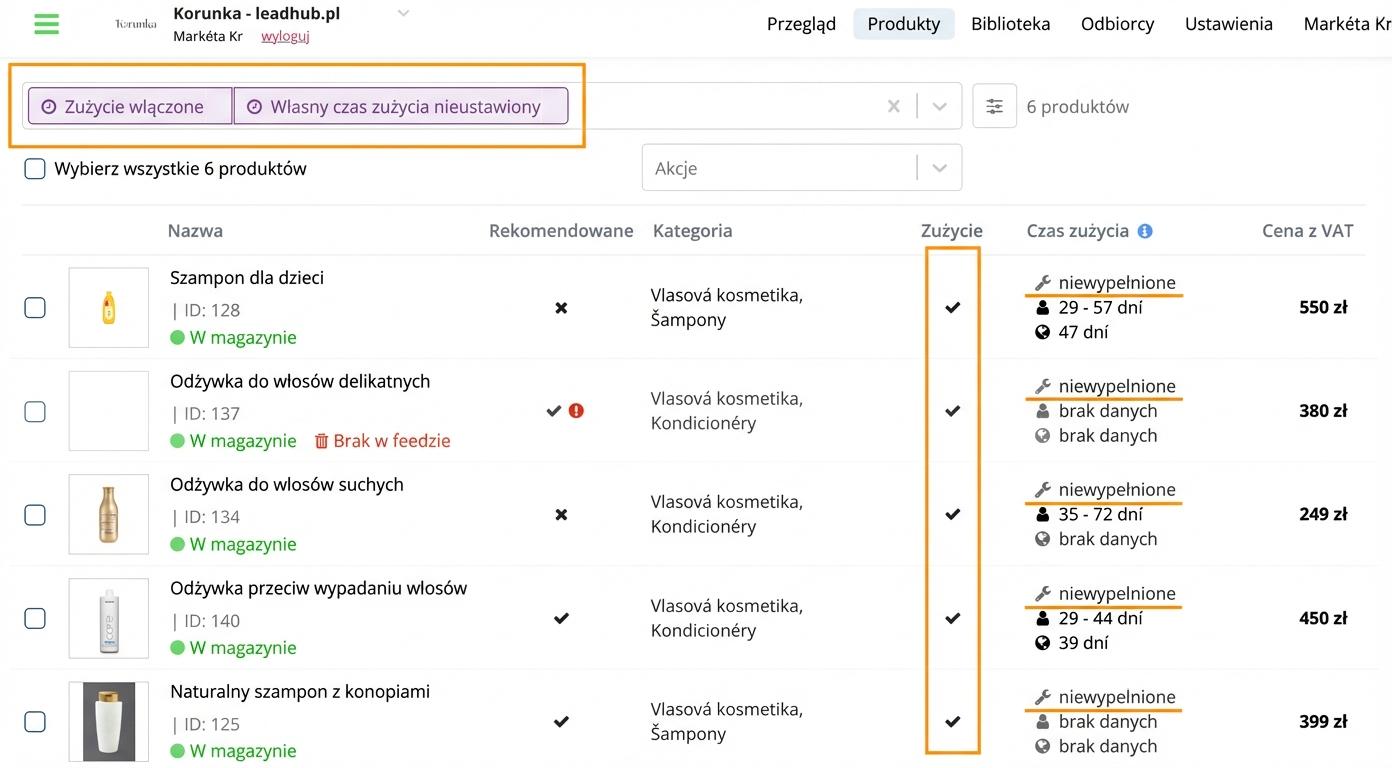This screenshot has height=768, width=1392.
Task: Click Odżywka przeciw wypadaniu włosów product thumbnail
Action: click(x=109, y=619)
